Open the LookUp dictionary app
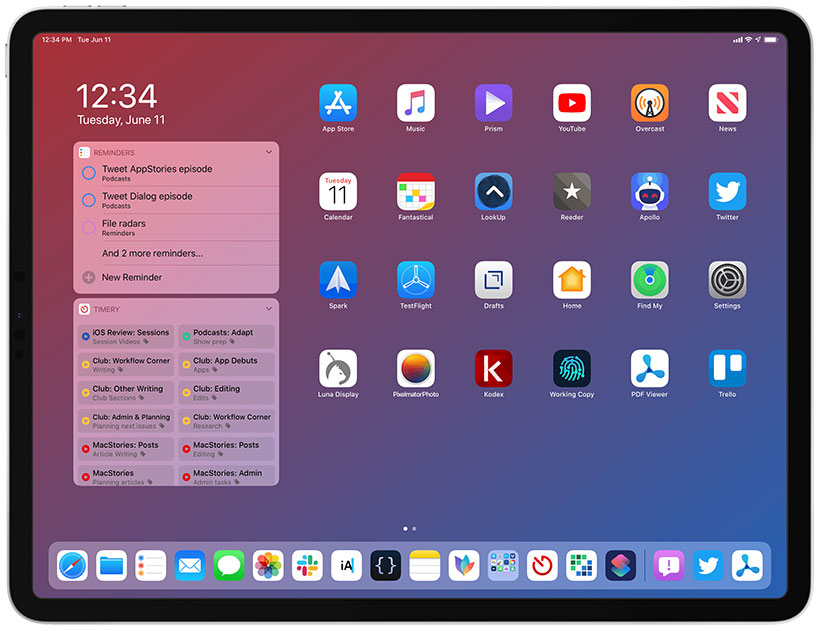This screenshot has height=631, width=820. [x=493, y=191]
